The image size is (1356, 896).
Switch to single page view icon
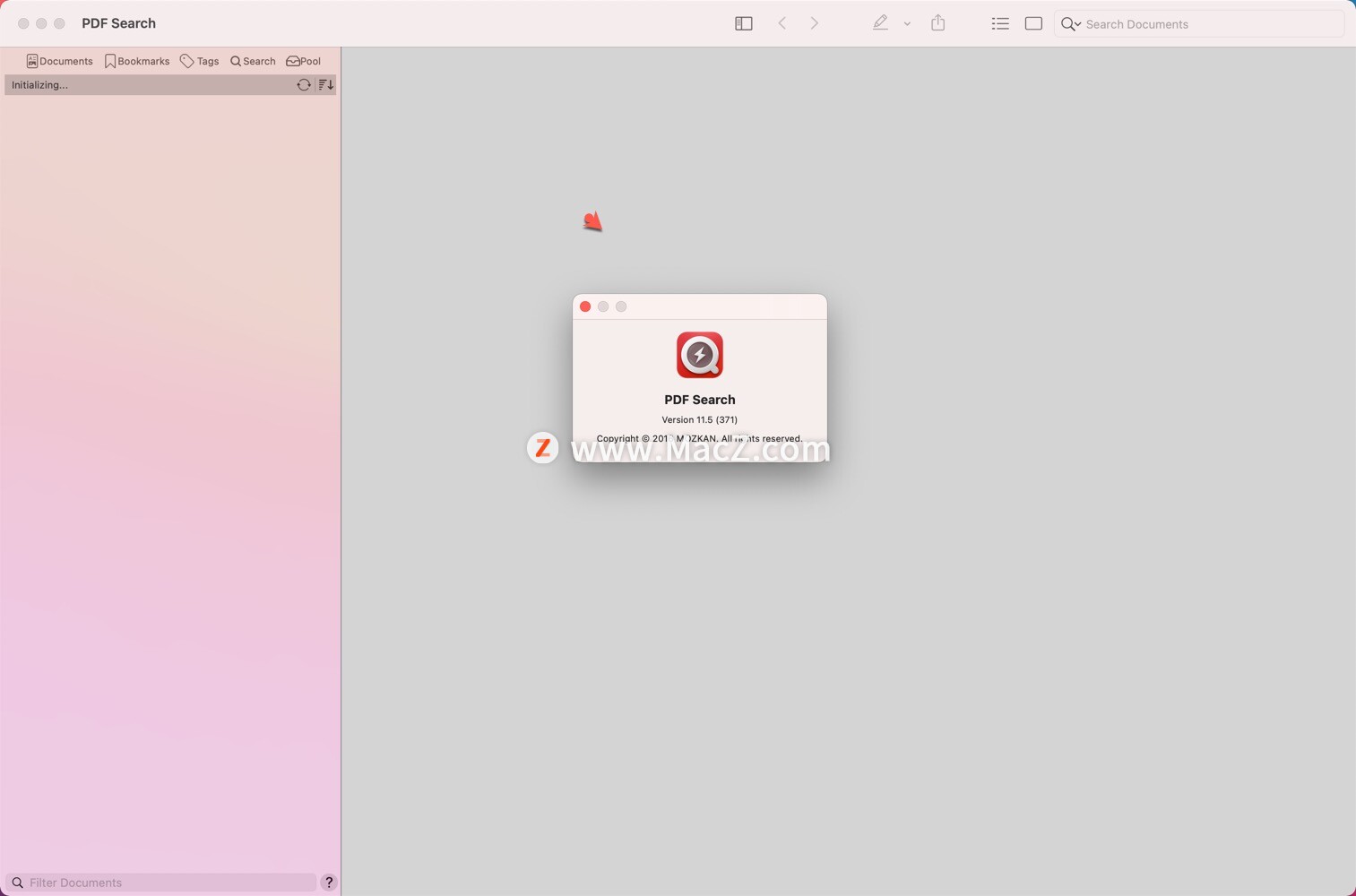pos(1033,23)
